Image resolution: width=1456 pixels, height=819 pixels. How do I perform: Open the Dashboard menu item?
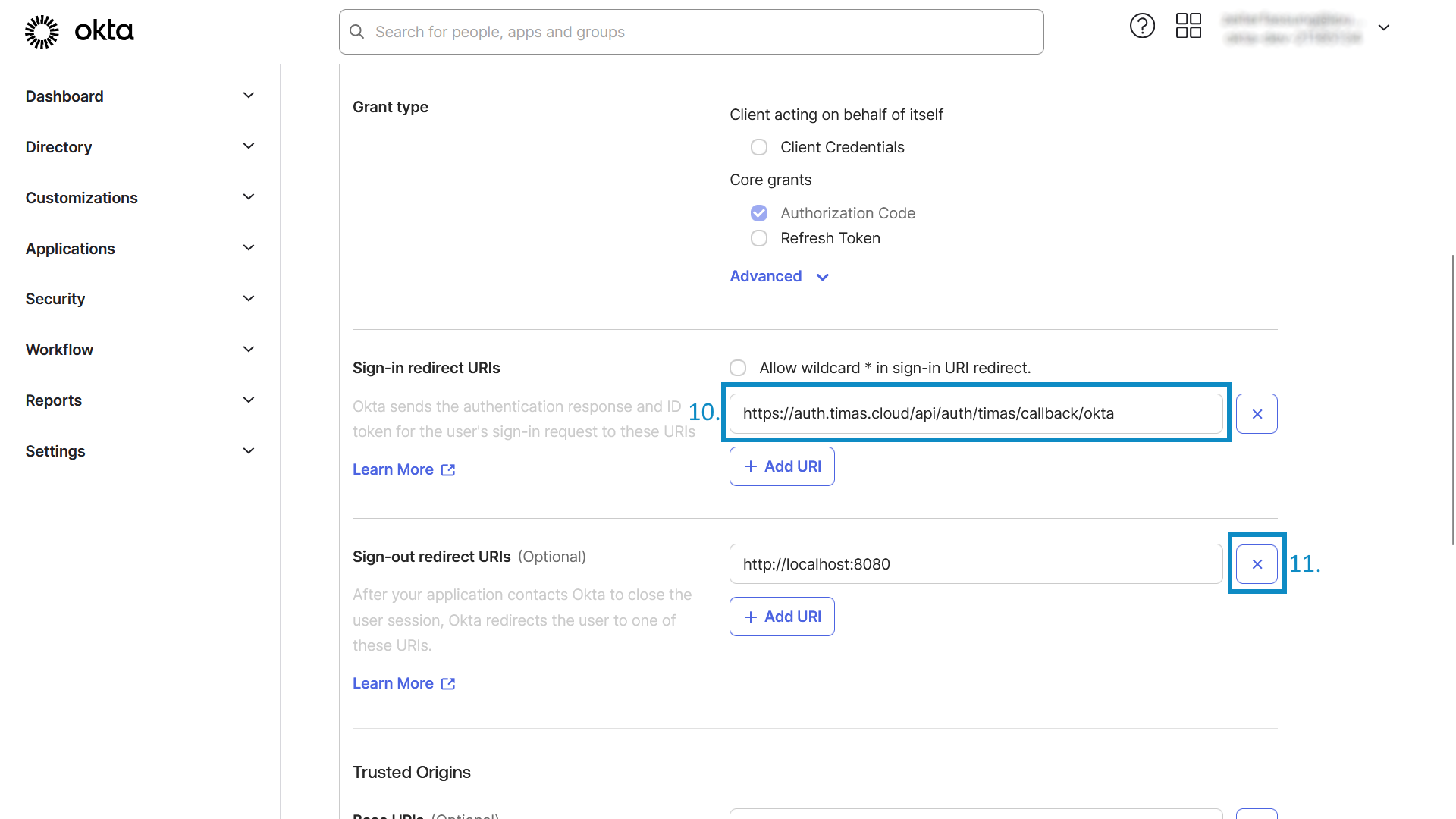click(x=64, y=96)
